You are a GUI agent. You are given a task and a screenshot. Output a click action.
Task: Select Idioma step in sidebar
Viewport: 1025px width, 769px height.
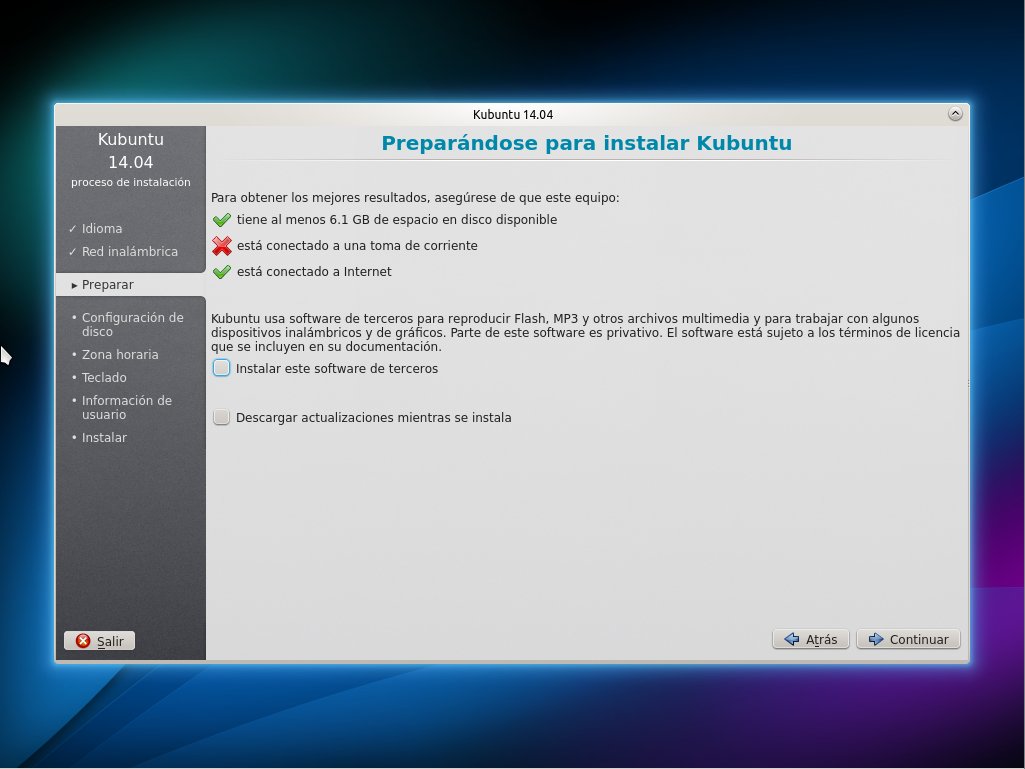[101, 228]
